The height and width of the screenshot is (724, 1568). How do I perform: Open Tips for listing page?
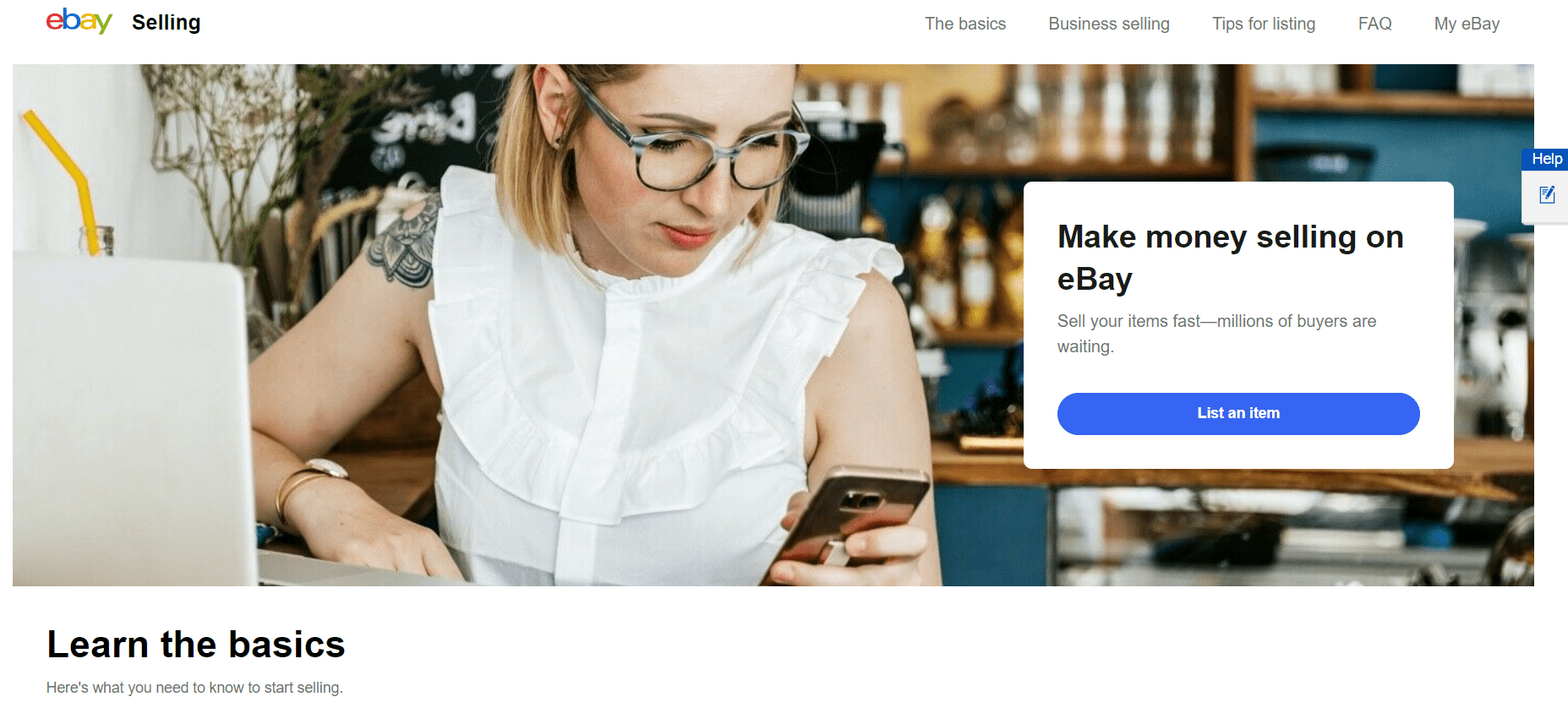[1264, 24]
